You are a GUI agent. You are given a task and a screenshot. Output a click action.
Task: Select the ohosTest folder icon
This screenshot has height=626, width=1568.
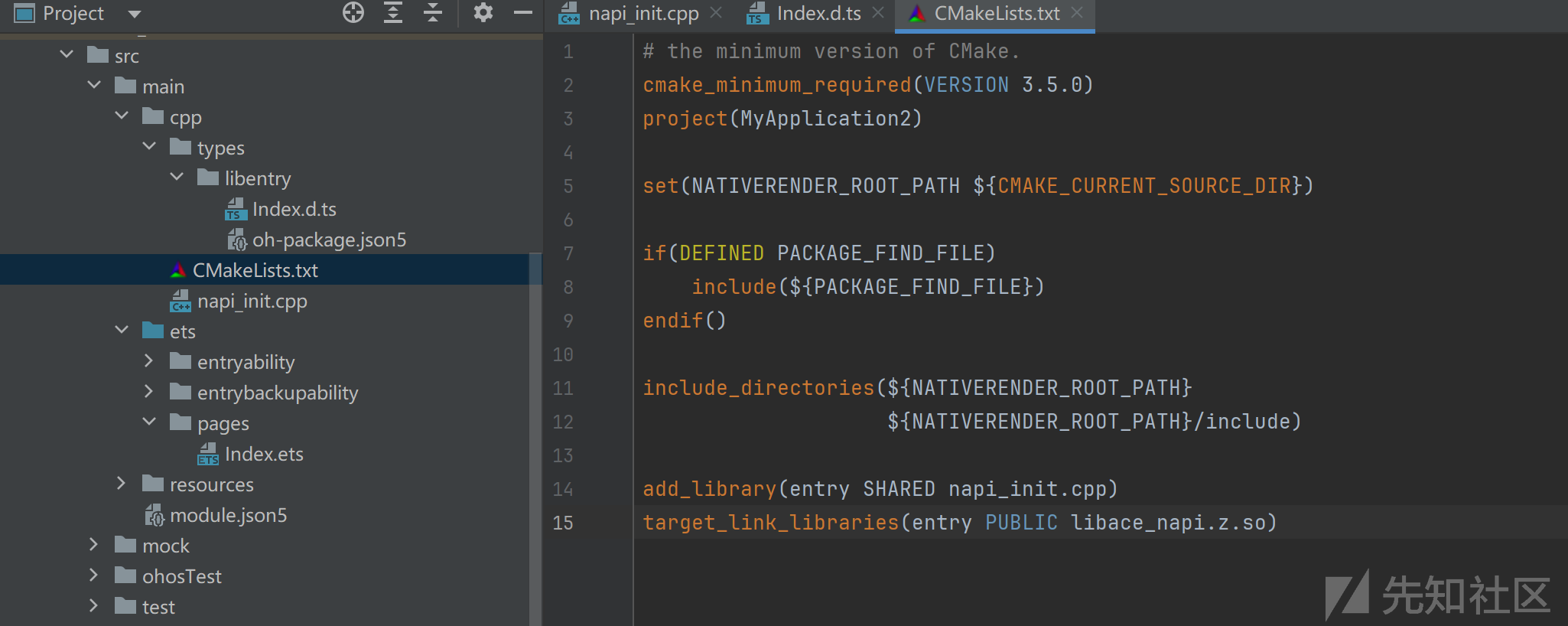(125, 575)
